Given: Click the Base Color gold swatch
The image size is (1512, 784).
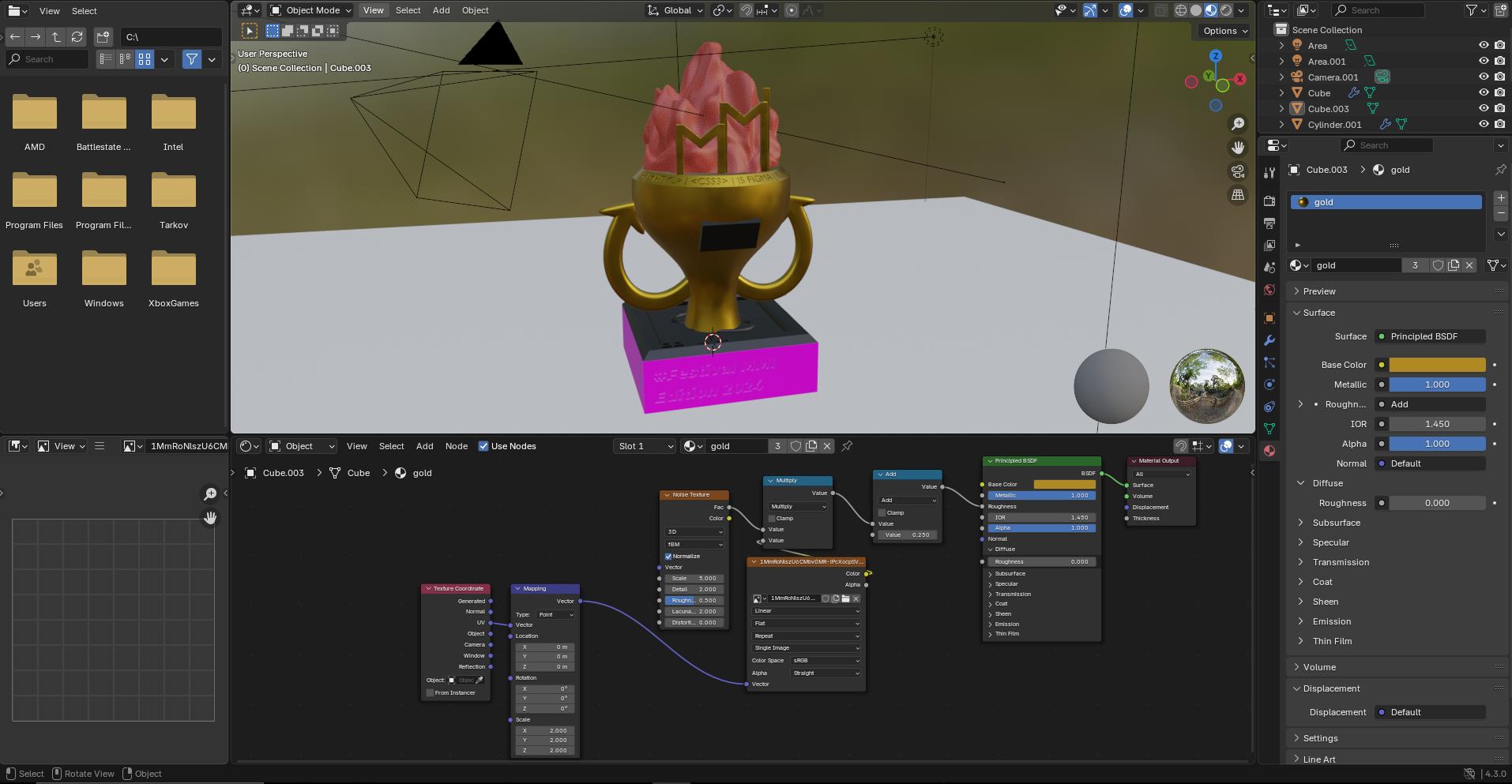Looking at the screenshot, I should 1437,365.
